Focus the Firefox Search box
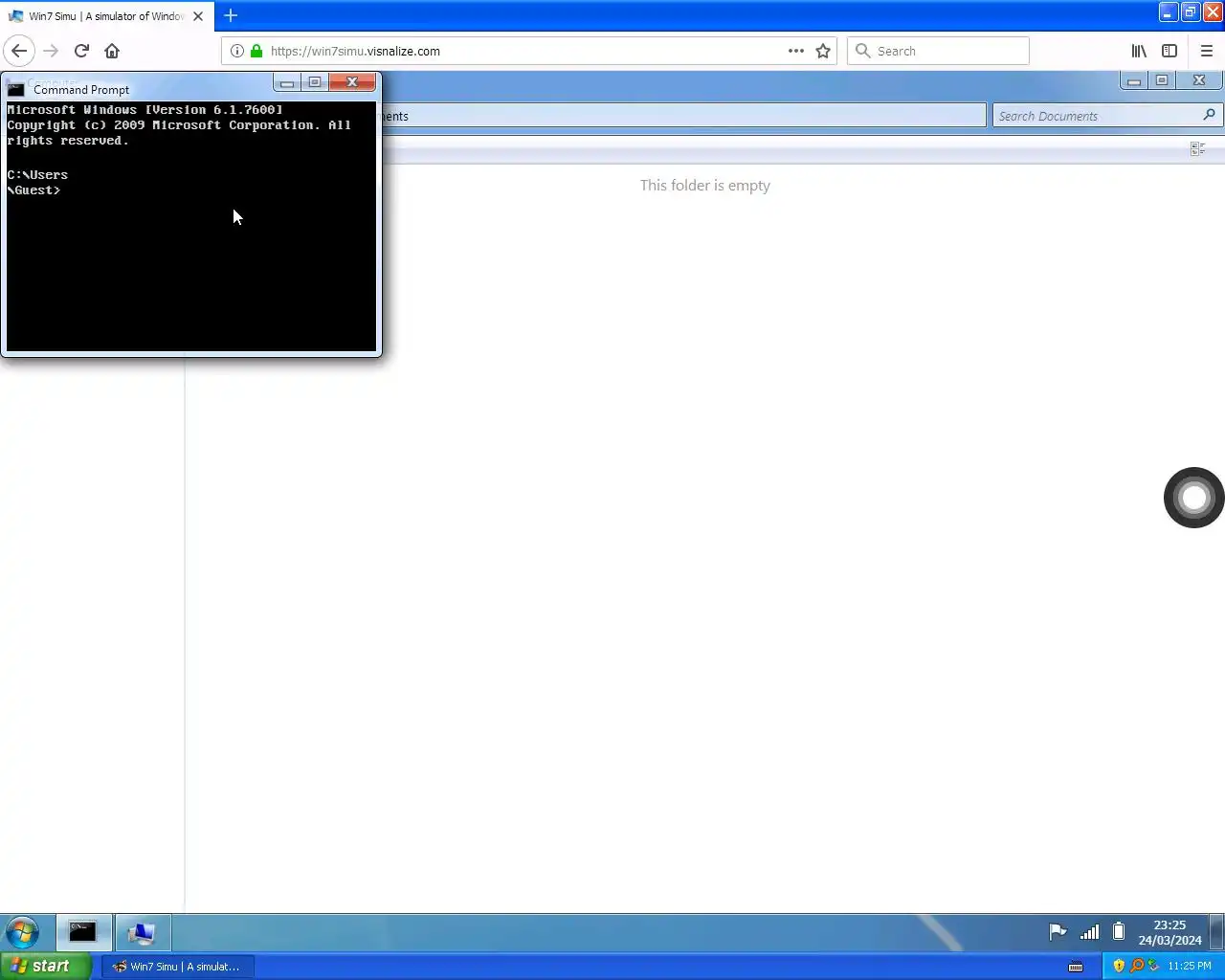1225x980 pixels. (938, 51)
